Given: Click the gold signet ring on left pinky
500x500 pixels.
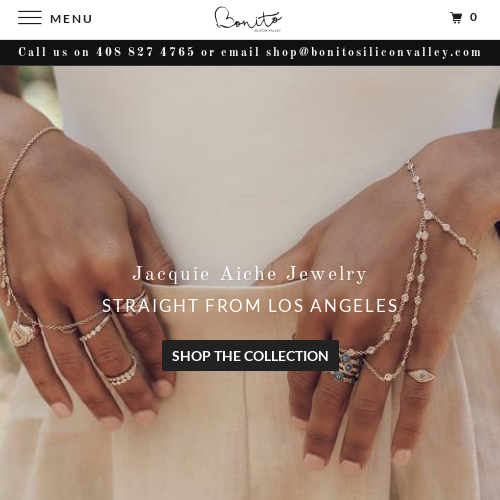Looking at the screenshot, I should [x=22, y=334].
